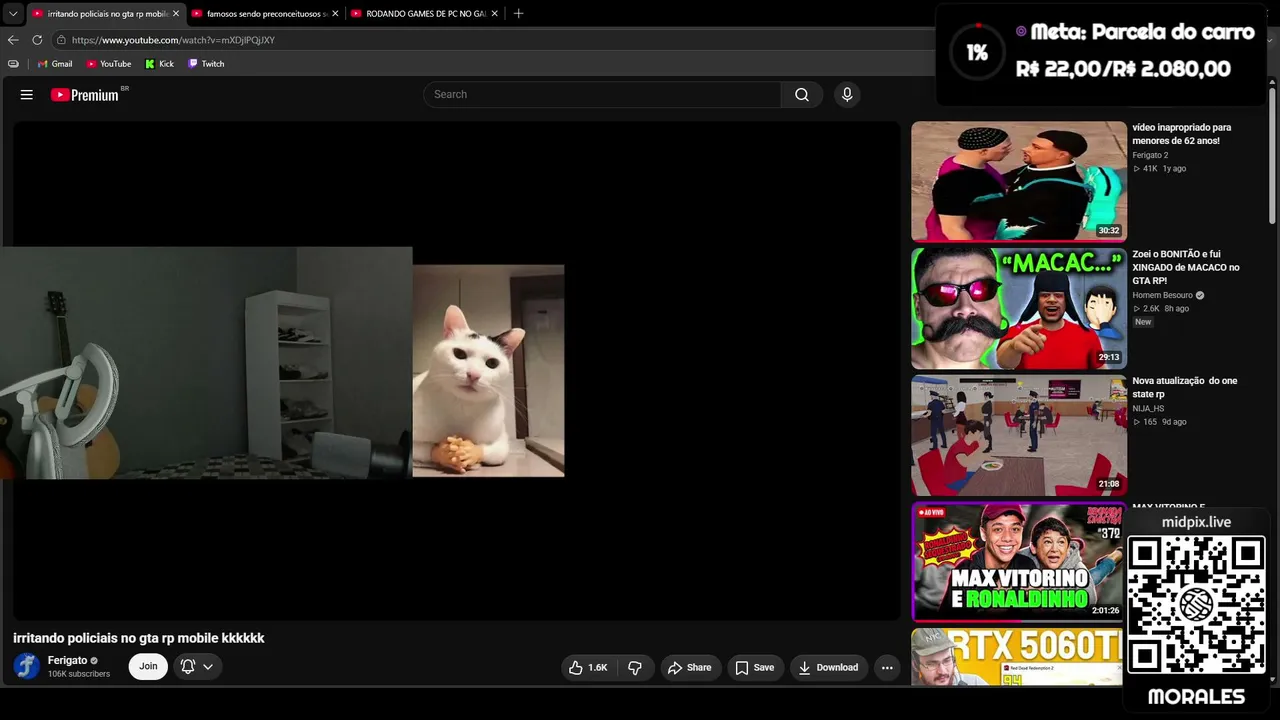
Task: Visit the Homem Besouro channel link
Action: pyautogui.click(x=1162, y=295)
